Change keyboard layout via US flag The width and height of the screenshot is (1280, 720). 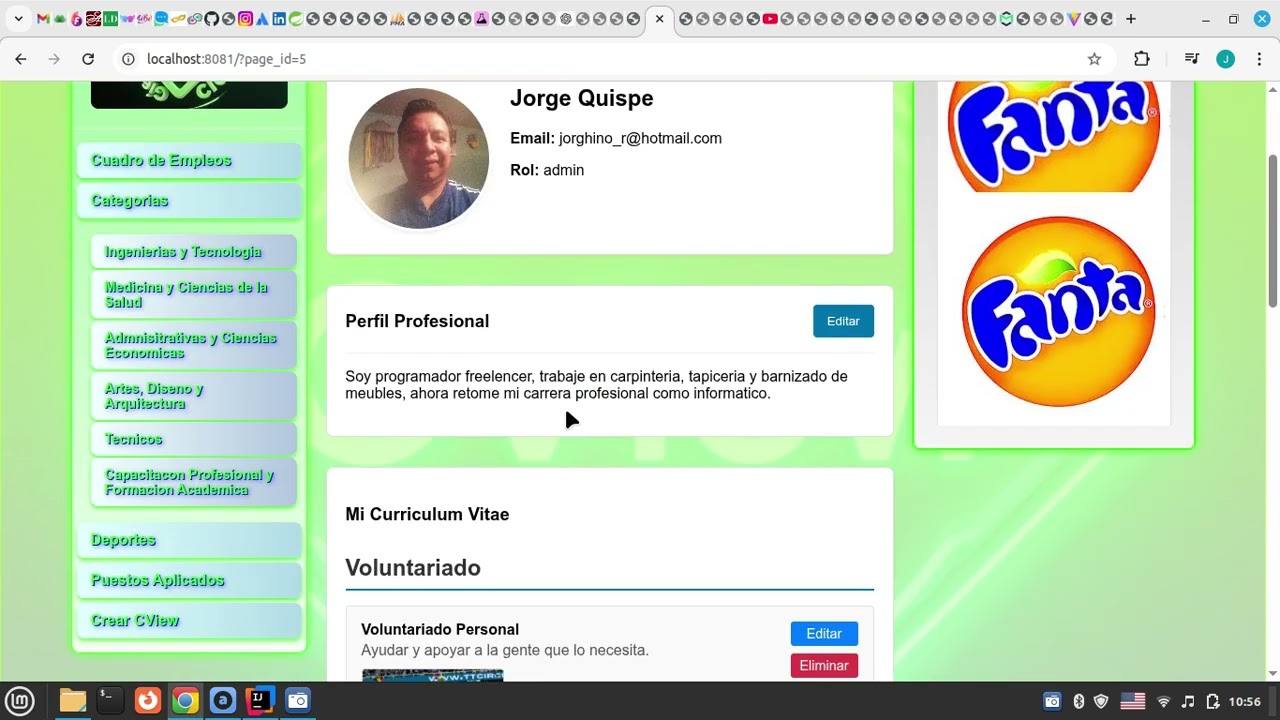tap(1132, 701)
